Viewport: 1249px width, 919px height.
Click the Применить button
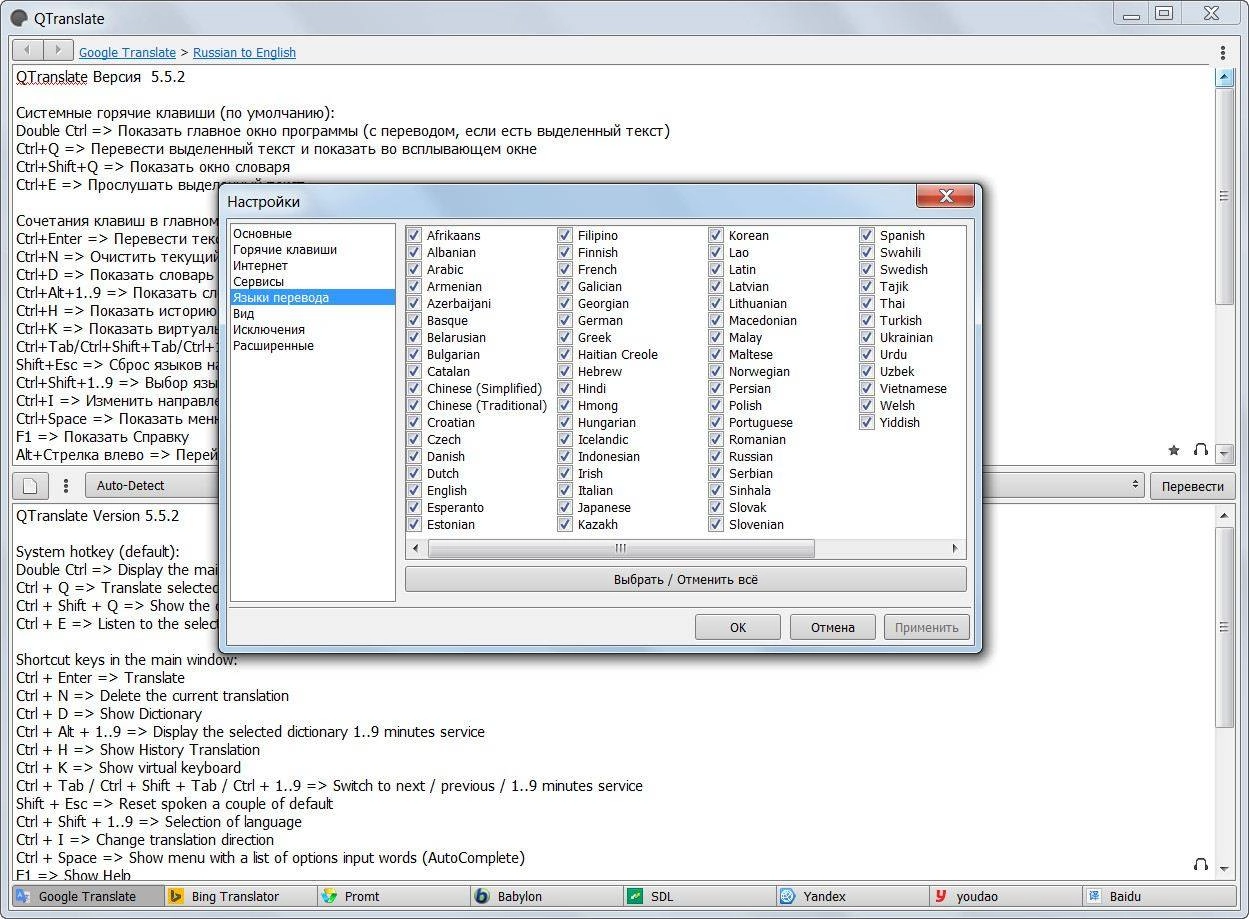(927, 627)
